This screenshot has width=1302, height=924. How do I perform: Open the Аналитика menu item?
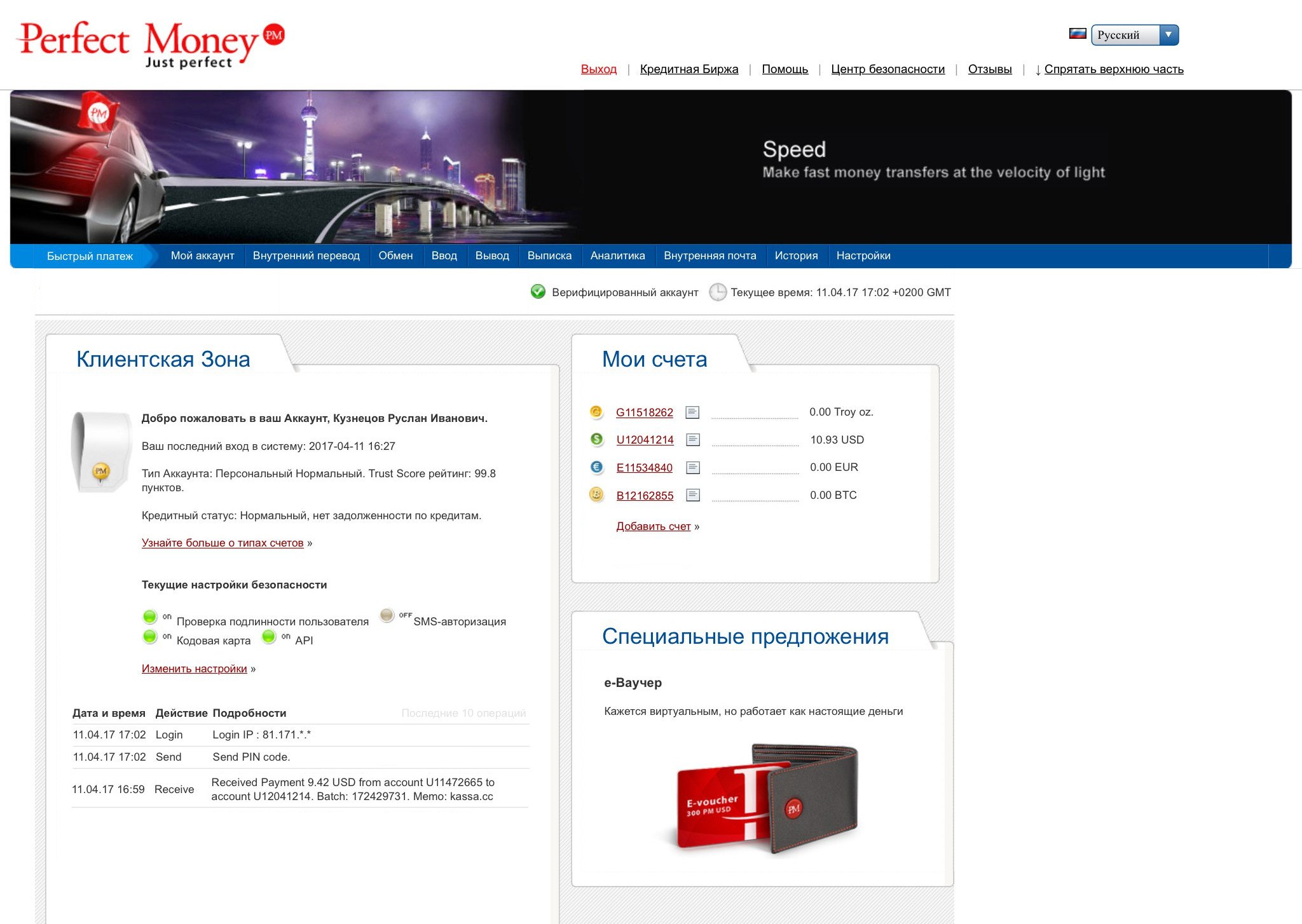click(x=618, y=255)
